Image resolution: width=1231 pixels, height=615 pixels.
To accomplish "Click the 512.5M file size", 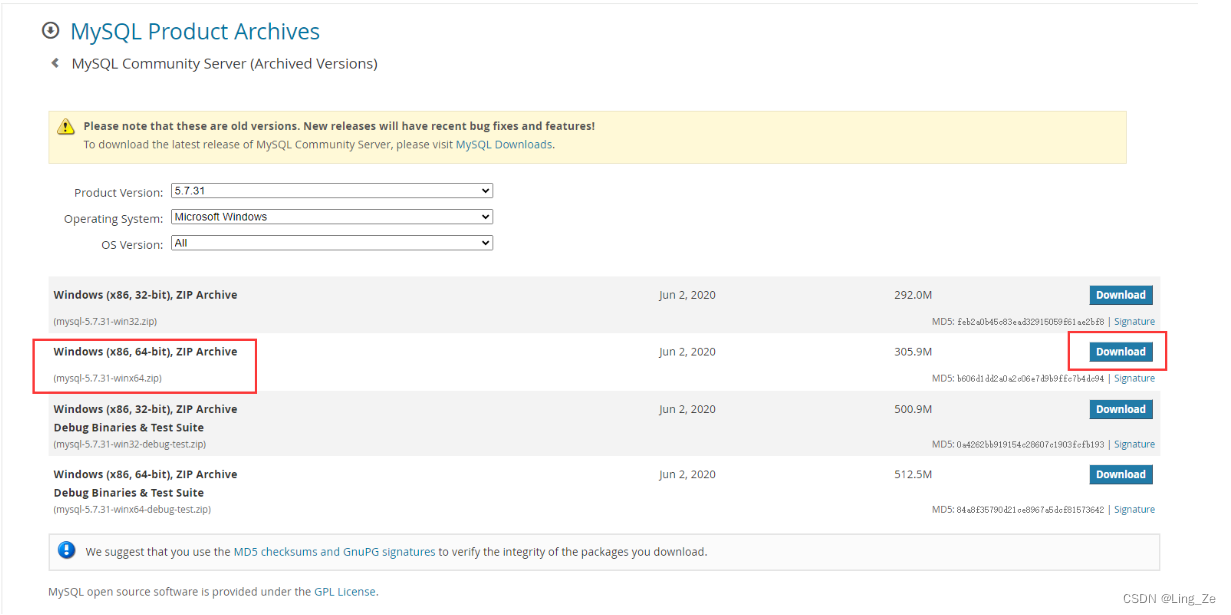I will (913, 474).
